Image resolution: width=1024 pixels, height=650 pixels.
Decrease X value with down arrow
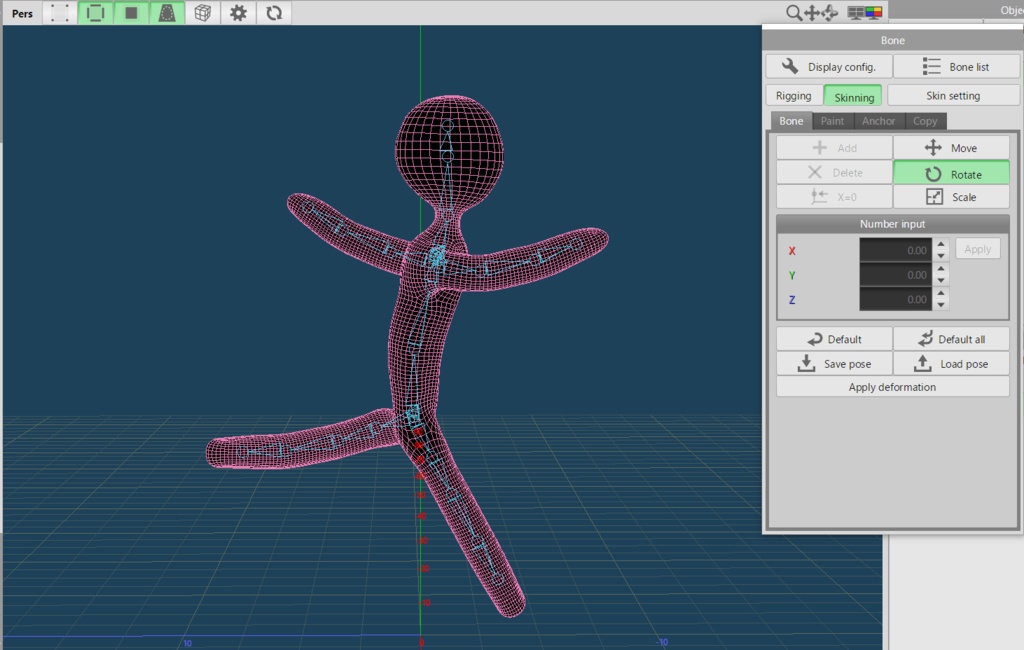(x=940, y=256)
